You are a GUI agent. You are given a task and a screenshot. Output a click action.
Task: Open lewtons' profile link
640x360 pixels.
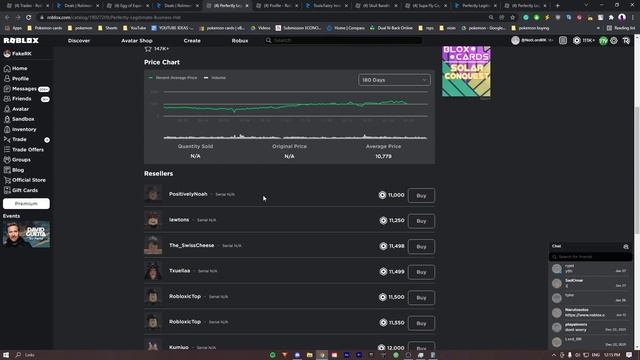pos(179,220)
